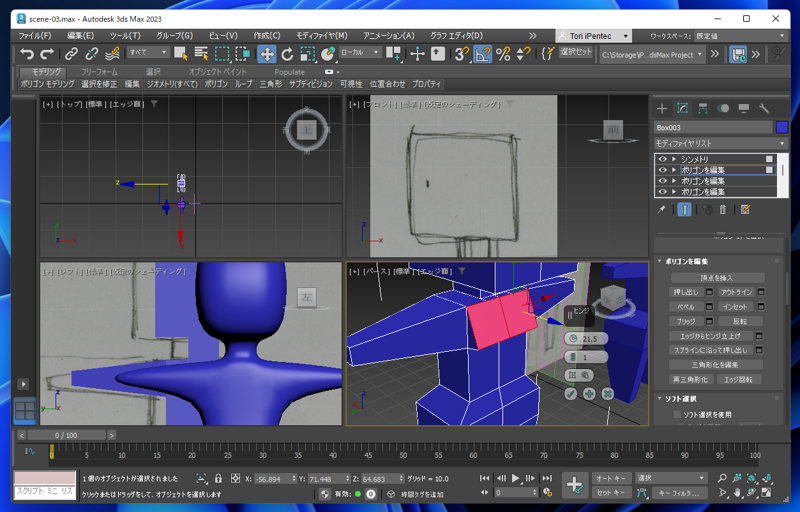Open the Display tab in the command panel

[743, 108]
